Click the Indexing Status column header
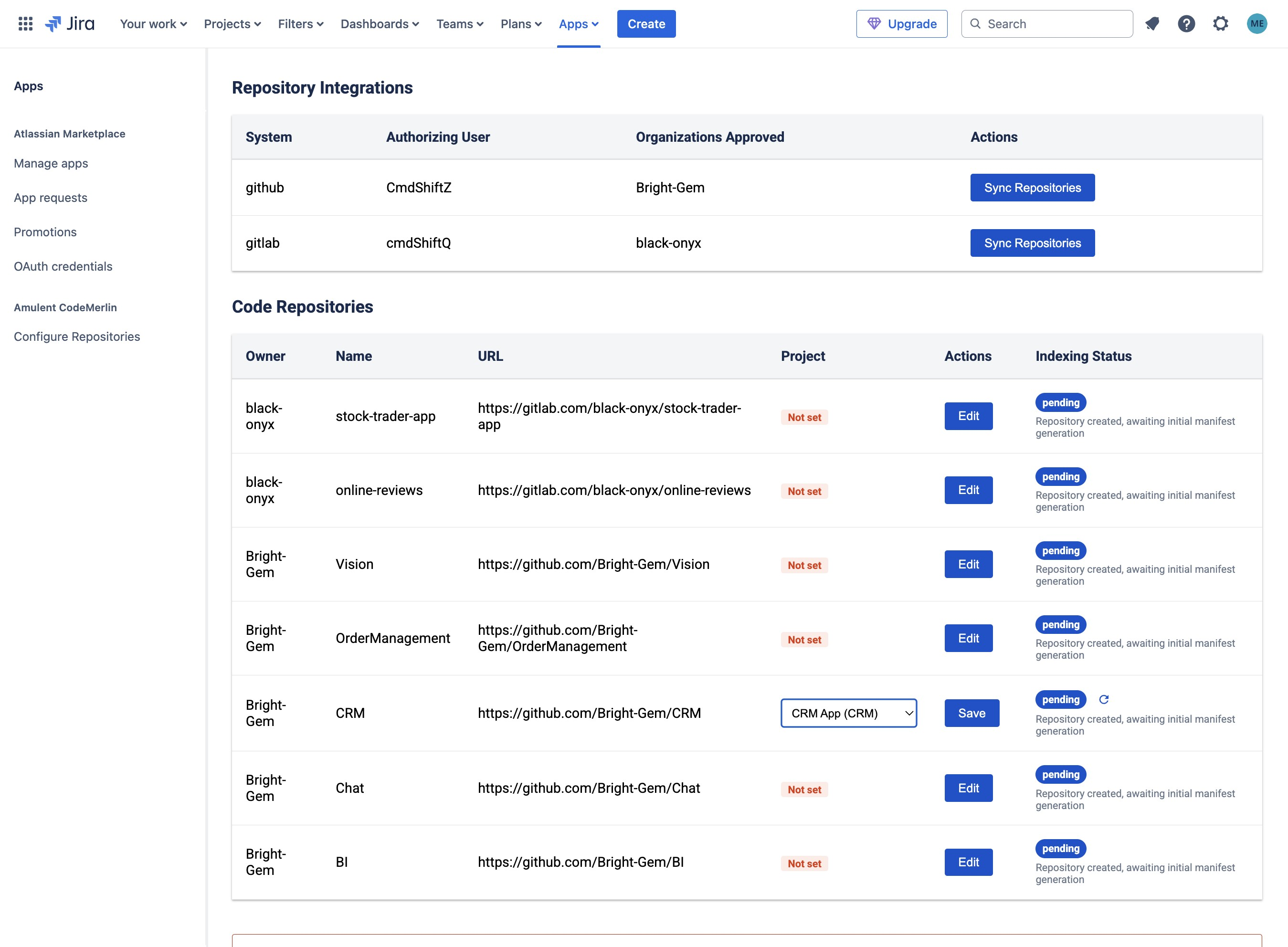 click(x=1083, y=356)
